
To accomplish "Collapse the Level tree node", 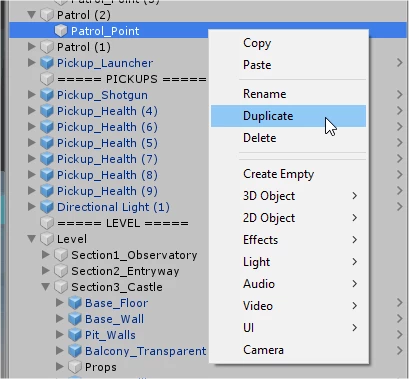I will pyautogui.click(x=32, y=239).
